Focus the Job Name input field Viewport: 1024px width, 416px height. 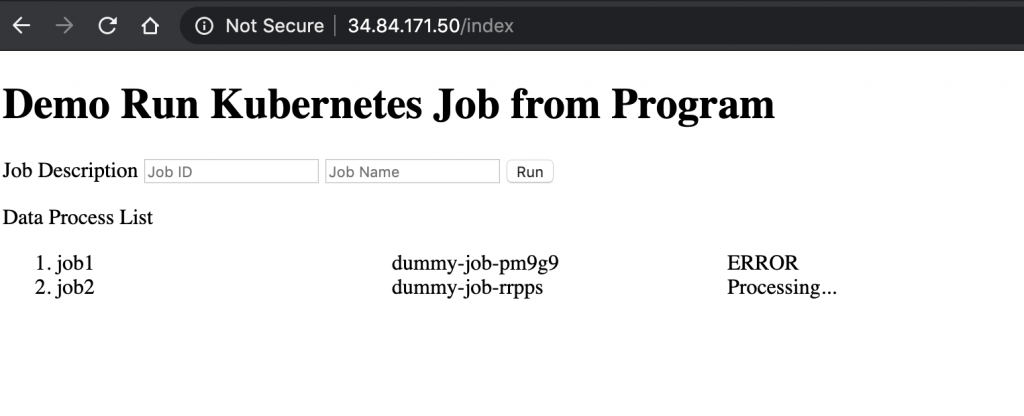(x=412, y=171)
